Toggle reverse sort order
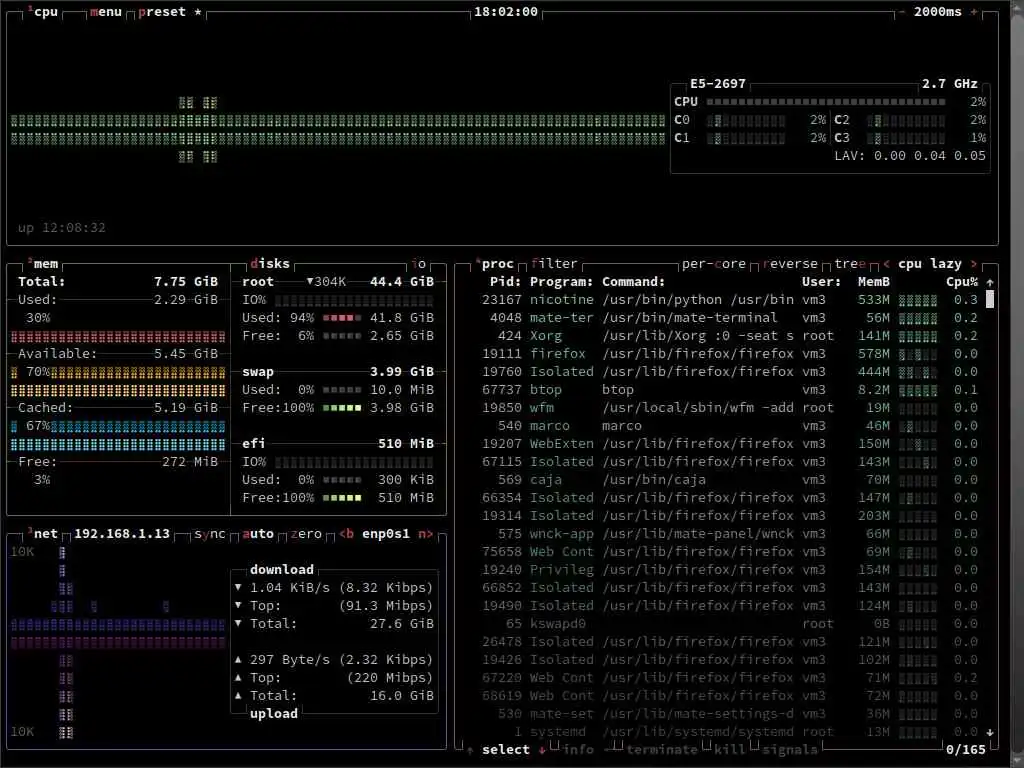 (790, 264)
